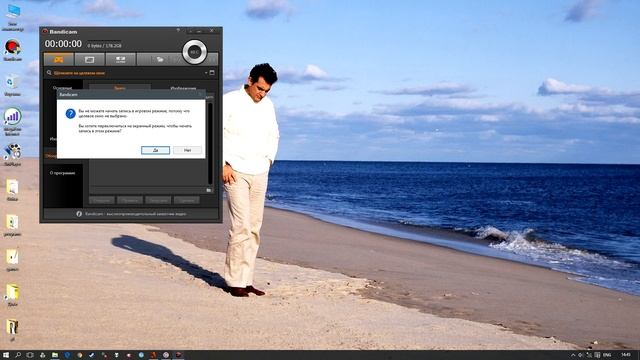Click the volume icon in system tray
The width and height of the screenshot is (640, 360).
pos(581,355)
